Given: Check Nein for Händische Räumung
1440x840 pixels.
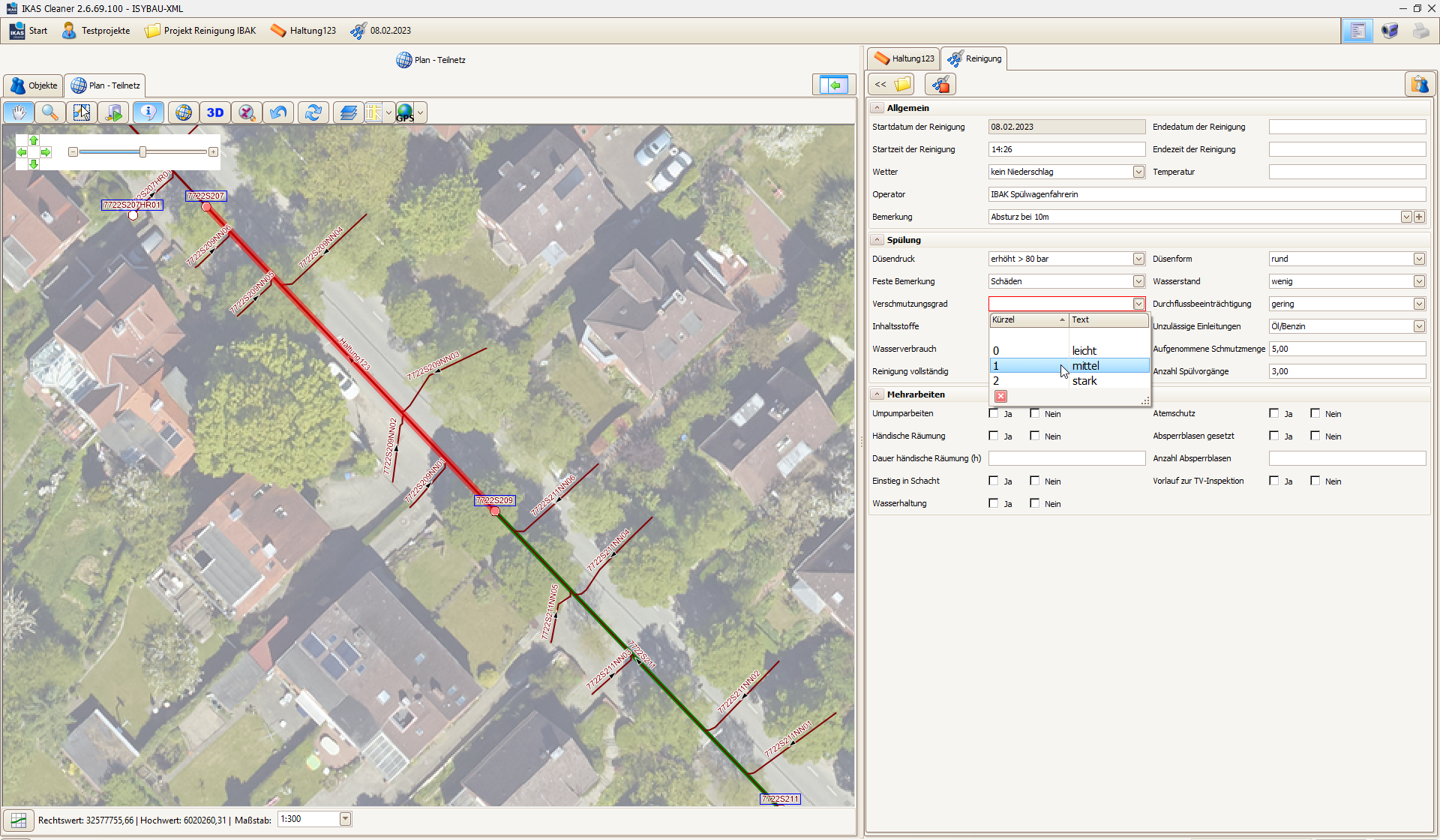Looking at the screenshot, I should coord(1035,436).
